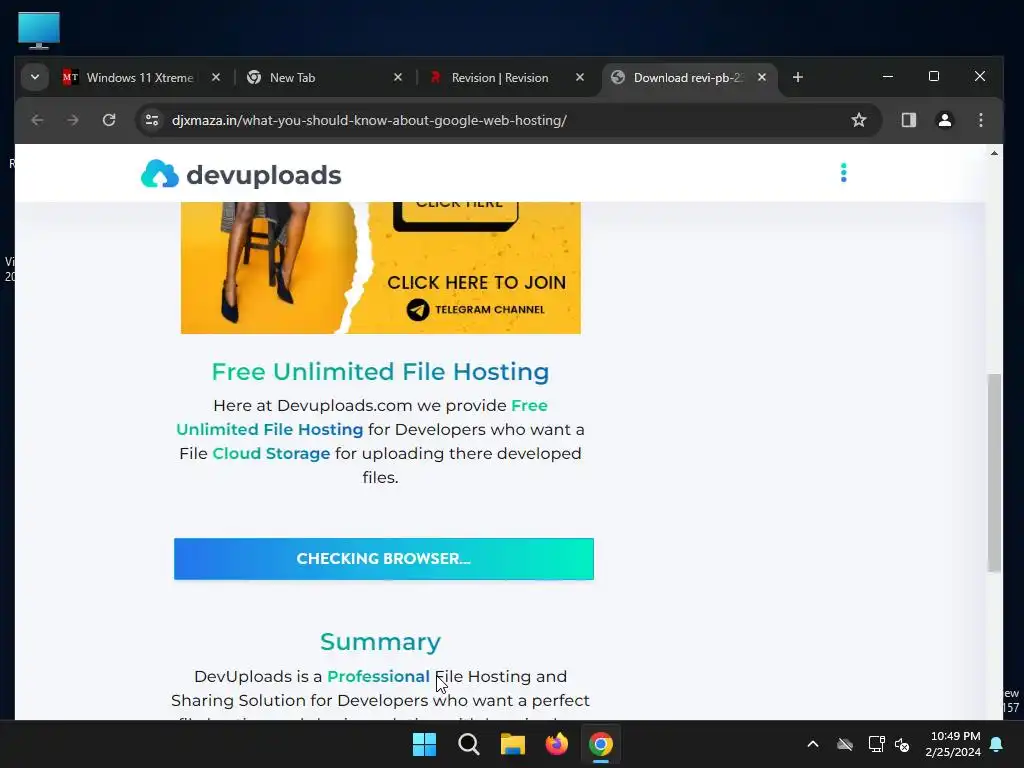
Task: Click the page vertical scrollbar thumb
Action: [x=993, y=473]
